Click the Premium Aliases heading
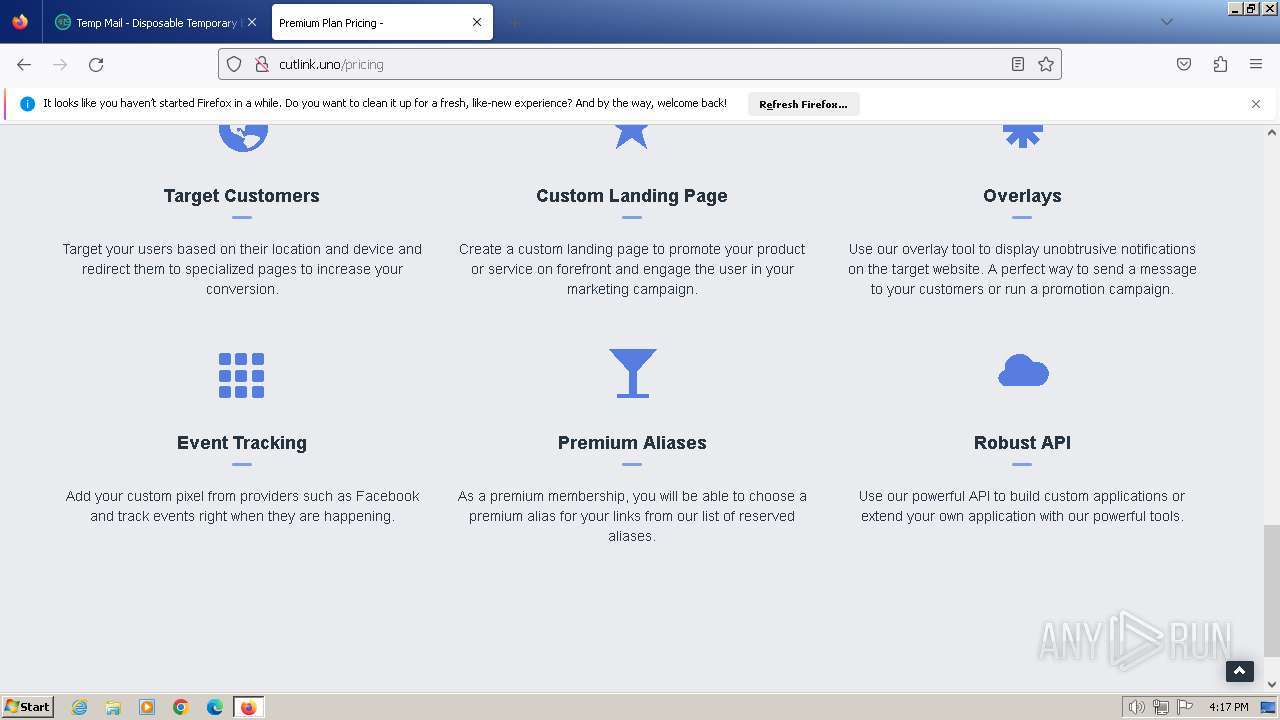The width and height of the screenshot is (1280, 720). tap(632, 443)
